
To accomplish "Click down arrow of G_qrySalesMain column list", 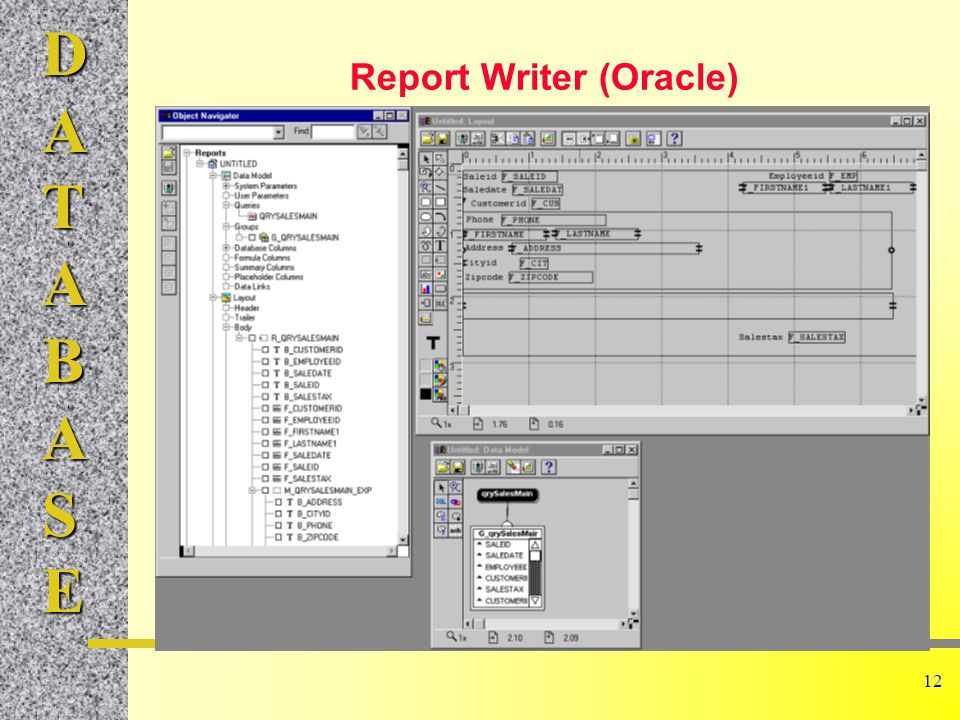I will [535, 601].
